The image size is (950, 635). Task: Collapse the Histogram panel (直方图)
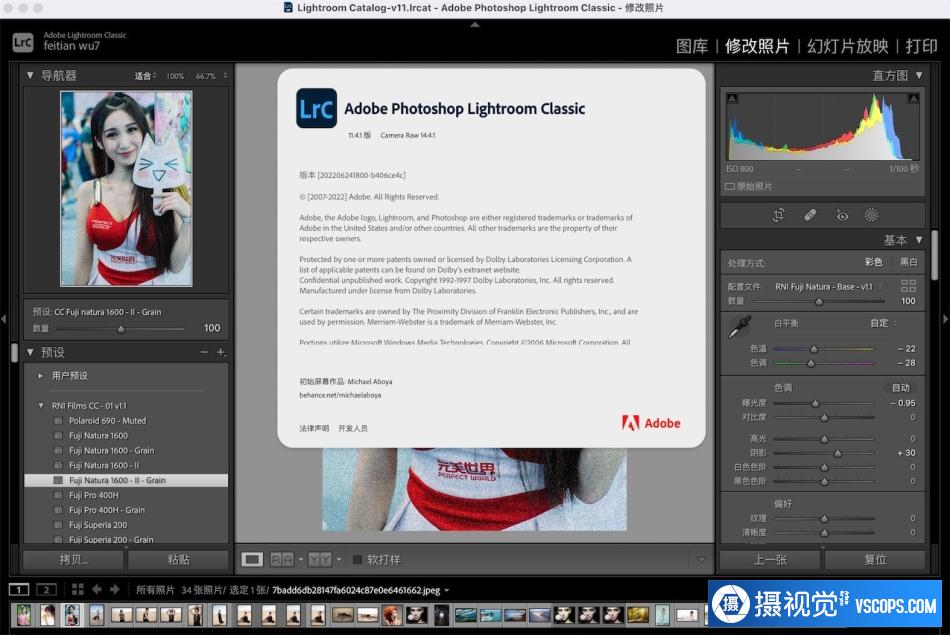pyautogui.click(x=919, y=75)
